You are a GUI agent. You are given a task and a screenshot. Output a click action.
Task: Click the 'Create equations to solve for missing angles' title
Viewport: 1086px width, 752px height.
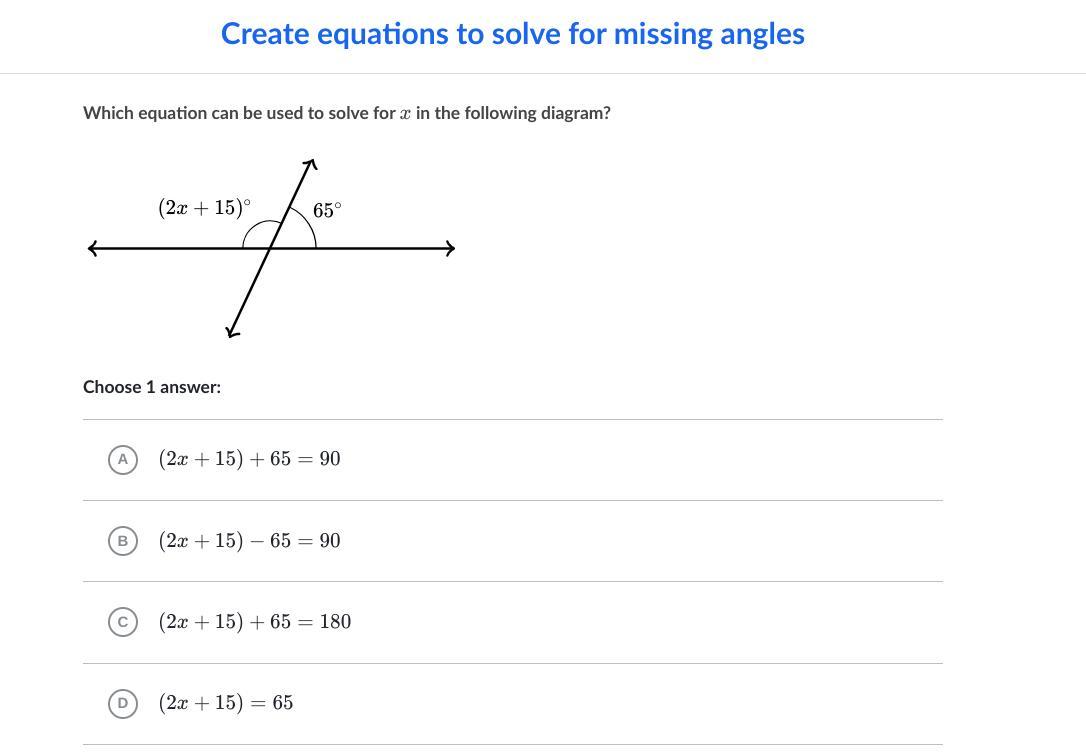point(513,33)
